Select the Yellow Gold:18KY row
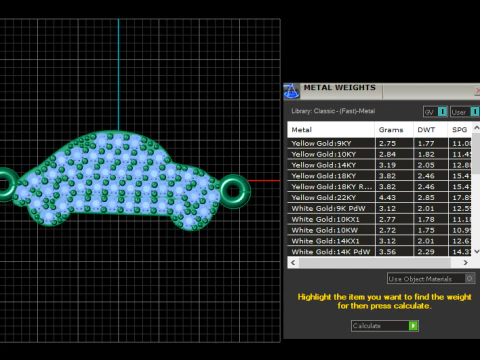 click(x=379, y=176)
